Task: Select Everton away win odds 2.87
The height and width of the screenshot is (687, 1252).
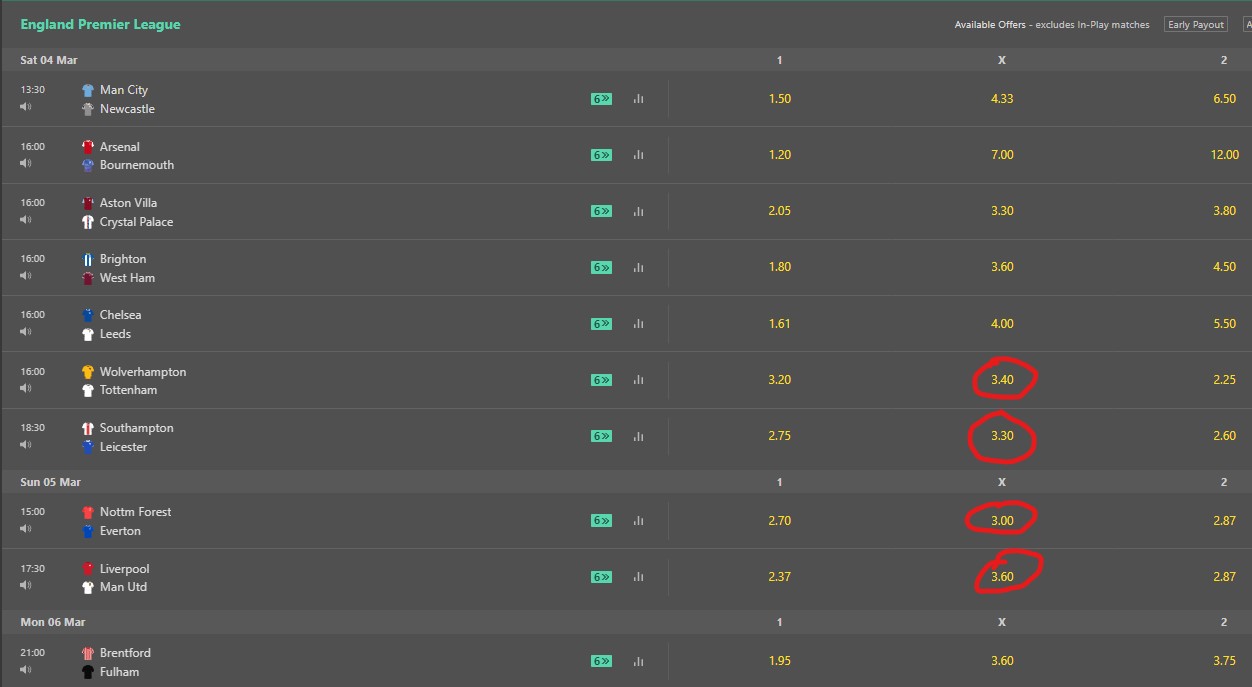Action: pos(1224,520)
